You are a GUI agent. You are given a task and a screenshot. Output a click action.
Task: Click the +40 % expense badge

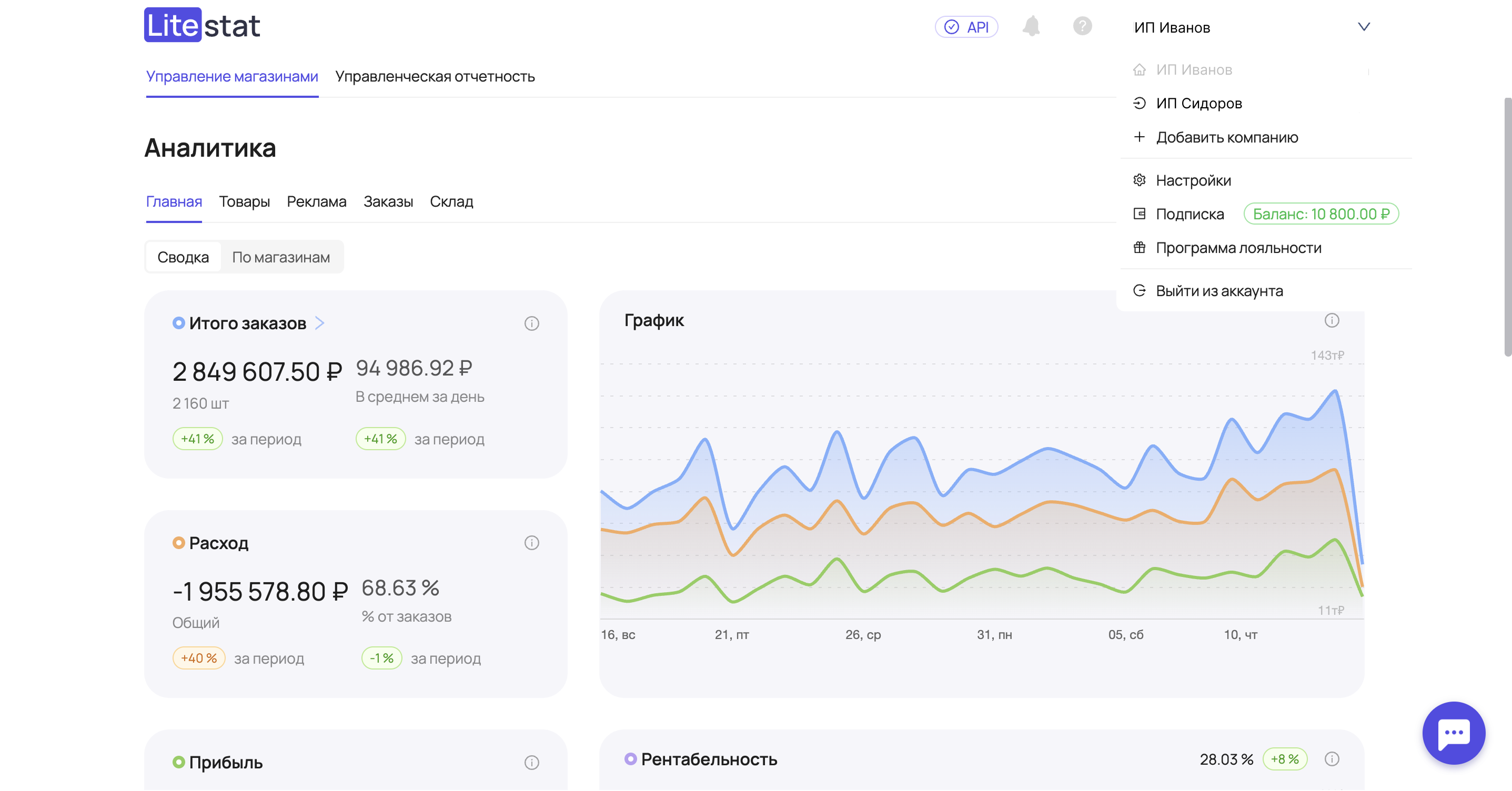click(199, 658)
